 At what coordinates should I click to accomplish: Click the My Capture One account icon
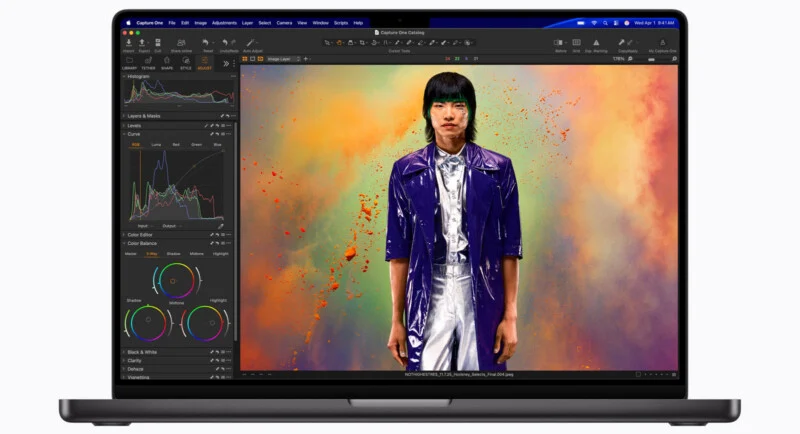[x=662, y=43]
